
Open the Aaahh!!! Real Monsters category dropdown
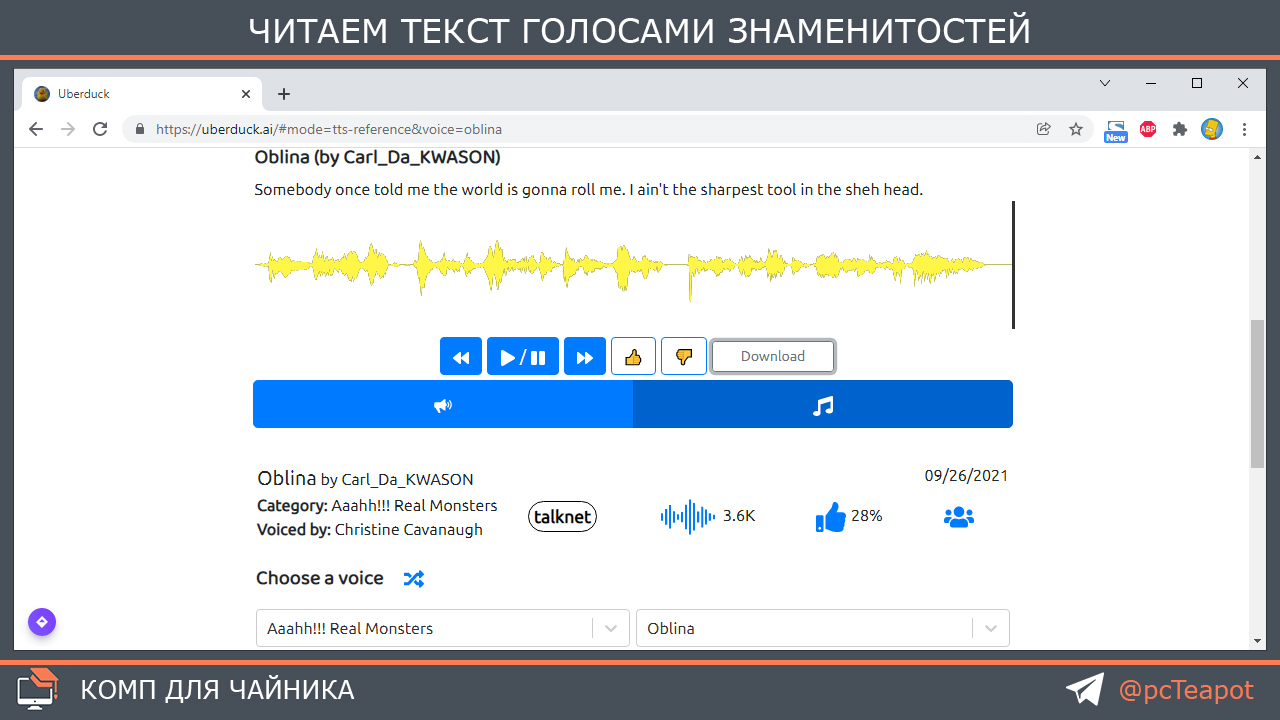(x=443, y=628)
